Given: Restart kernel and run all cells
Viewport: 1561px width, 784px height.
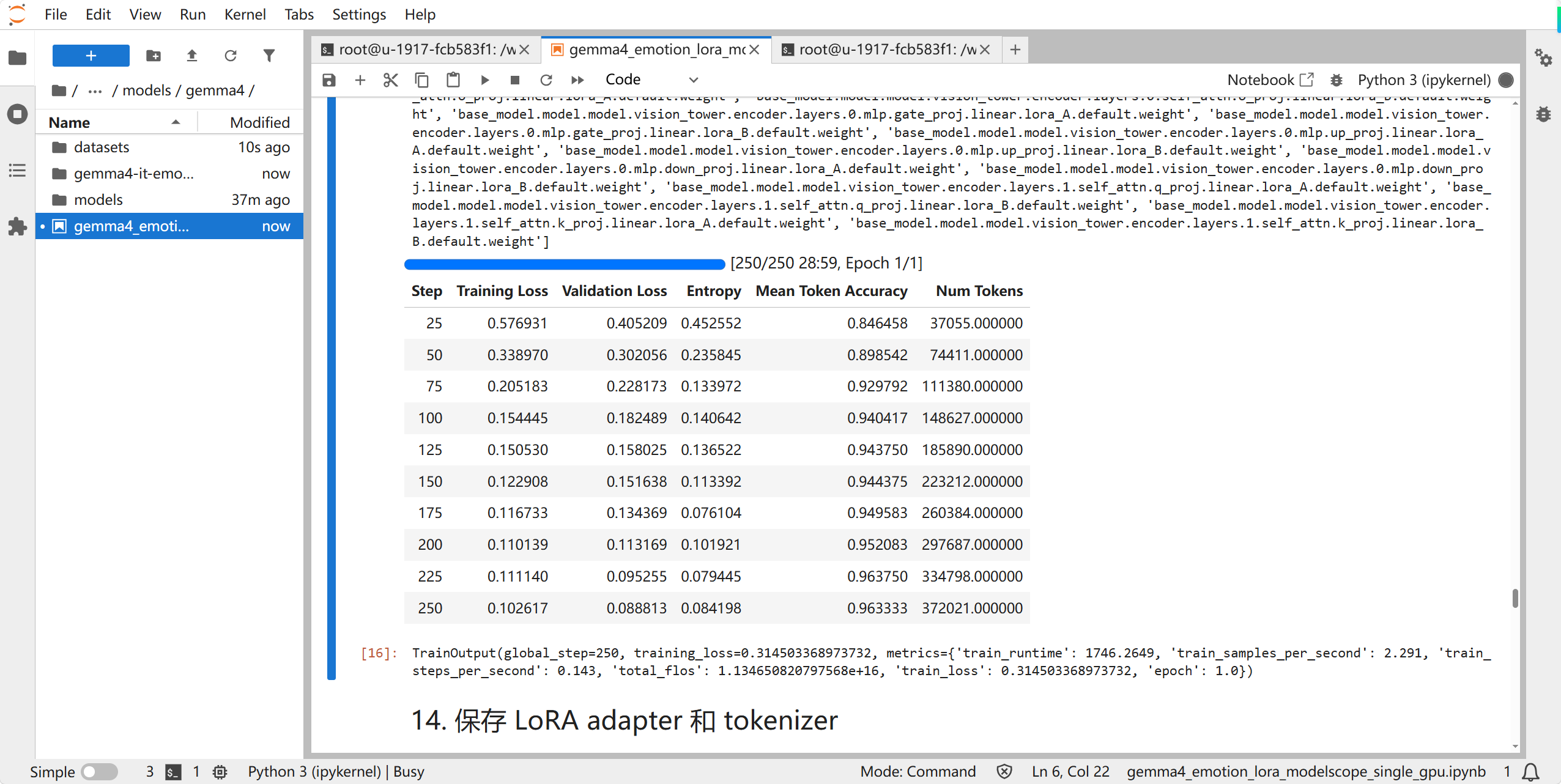Looking at the screenshot, I should coord(577,80).
